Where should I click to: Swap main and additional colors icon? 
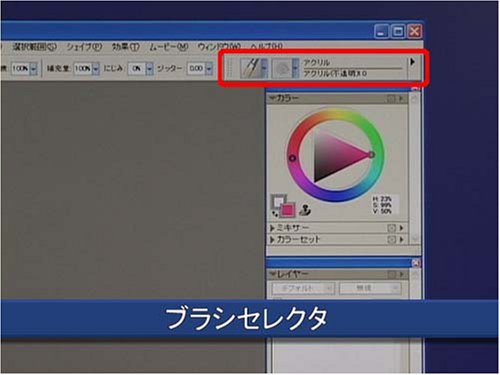click(275, 213)
